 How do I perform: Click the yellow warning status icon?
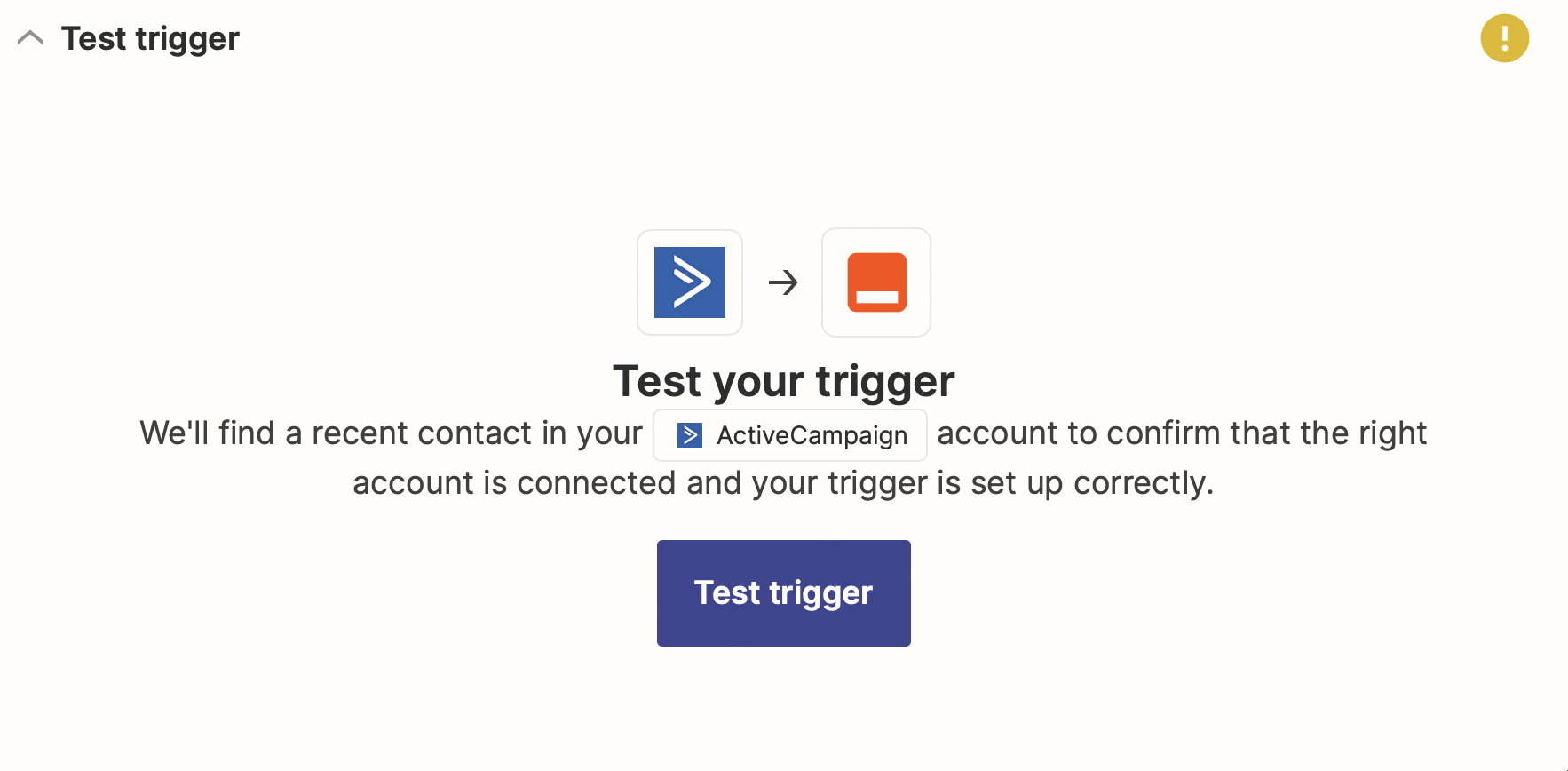pos(1504,38)
